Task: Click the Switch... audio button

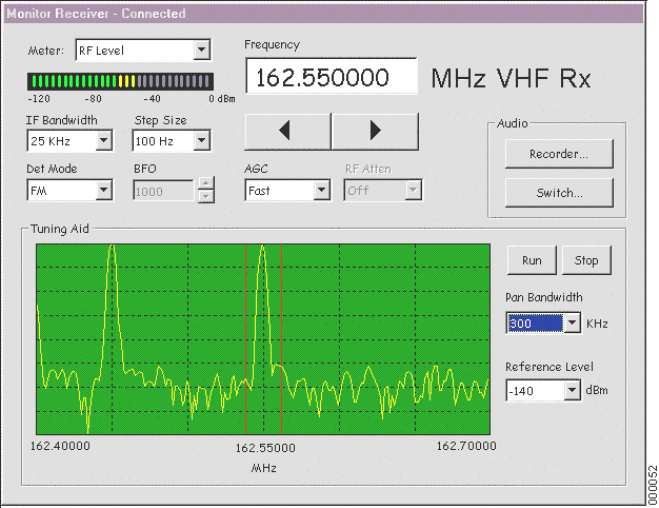Action: [559, 193]
